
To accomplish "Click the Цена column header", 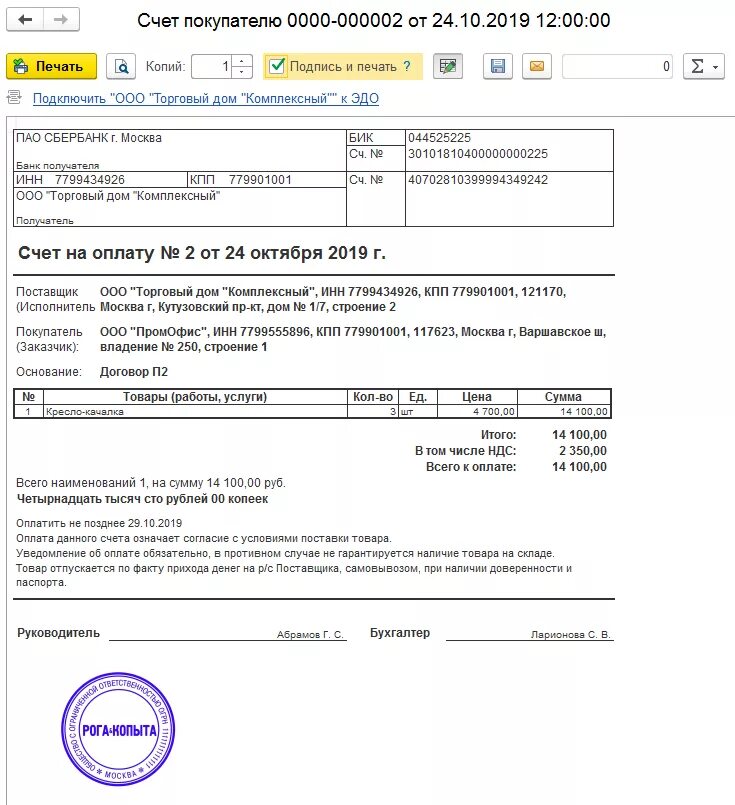I will (x=477, y=397).
